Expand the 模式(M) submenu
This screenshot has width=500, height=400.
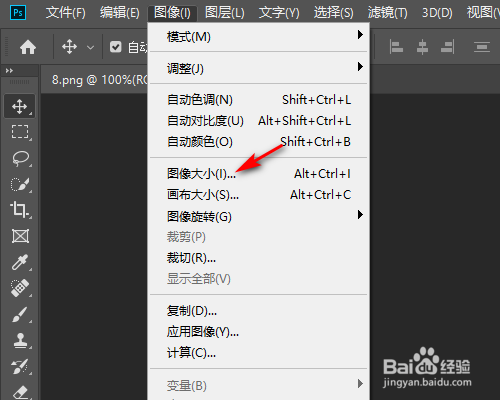tap(258, 36)
